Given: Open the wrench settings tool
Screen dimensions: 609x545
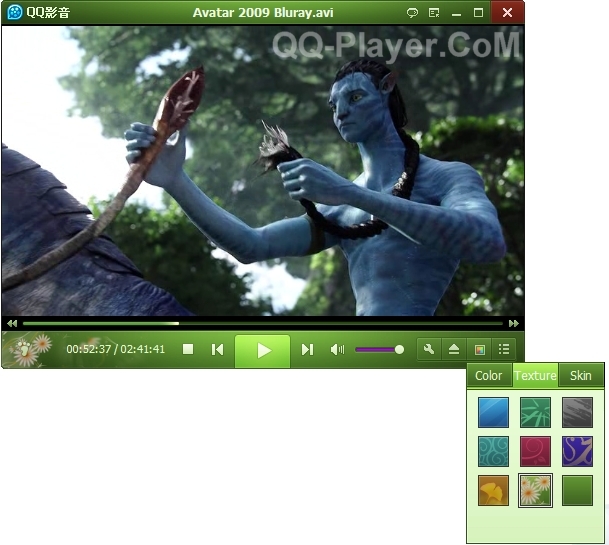Looking at the screenshot, I should coord(429,349).
